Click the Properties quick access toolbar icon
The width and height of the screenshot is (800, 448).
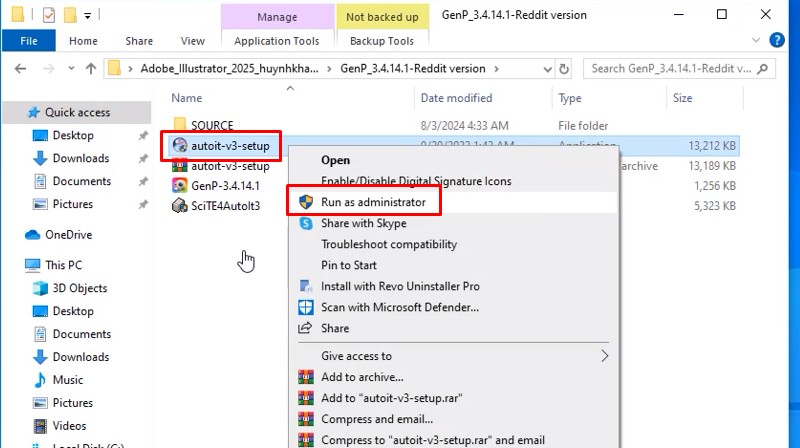50,15
